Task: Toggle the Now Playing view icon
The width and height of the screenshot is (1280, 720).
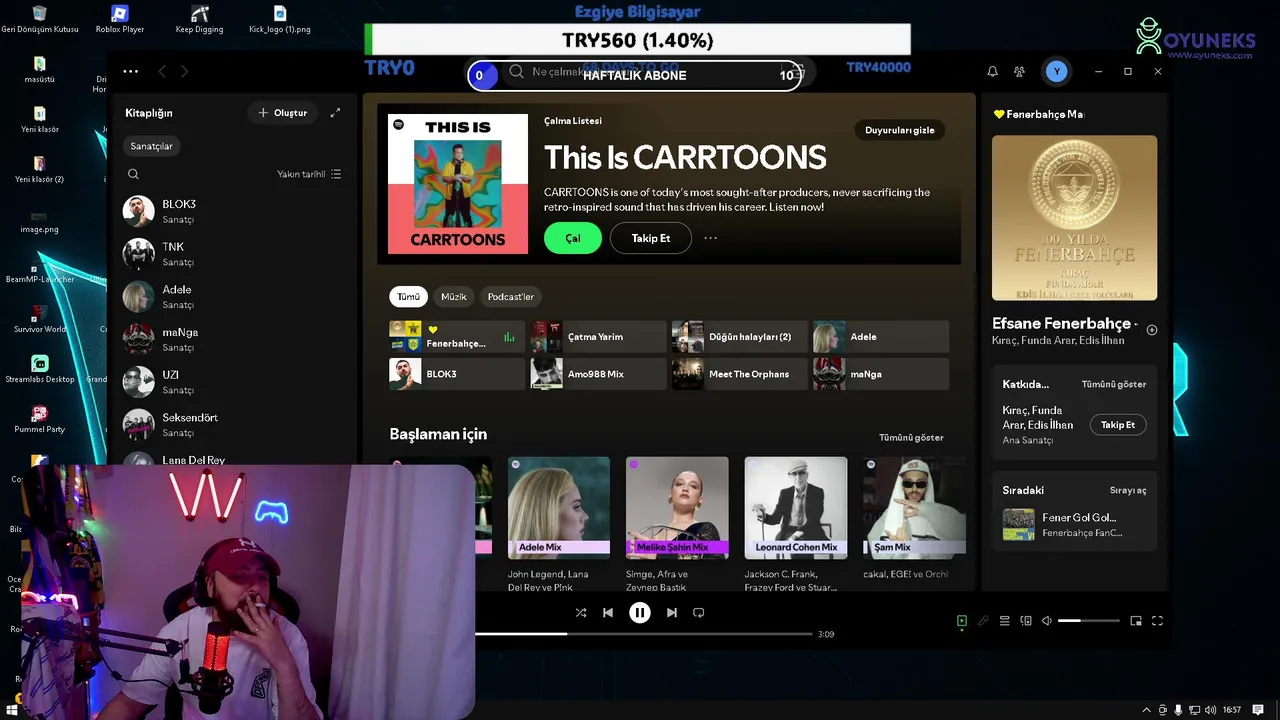Action: click(962, 621)
